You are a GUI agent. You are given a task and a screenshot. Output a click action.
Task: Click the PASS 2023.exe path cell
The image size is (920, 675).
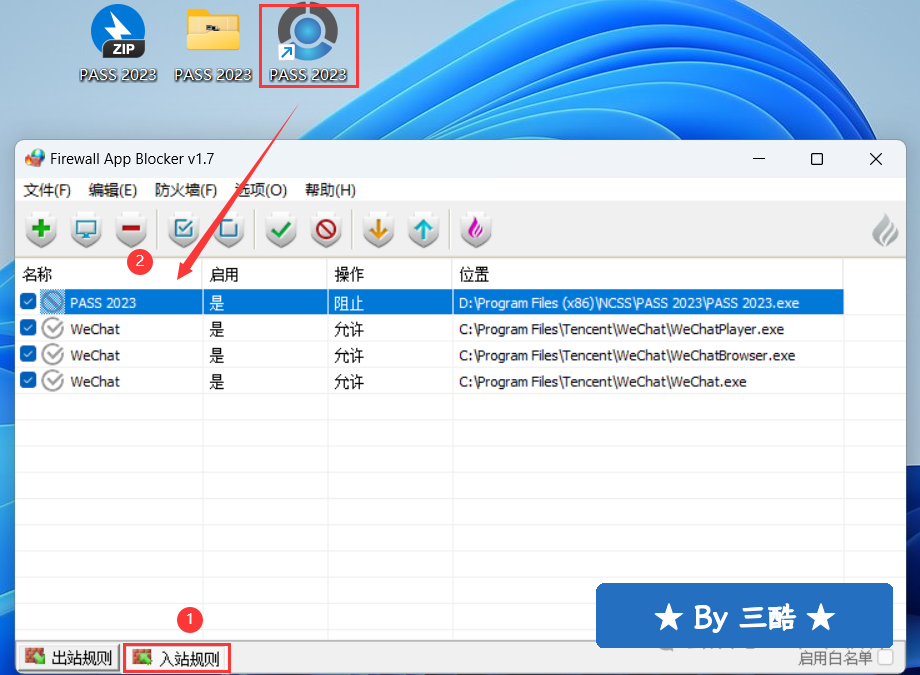648,302
